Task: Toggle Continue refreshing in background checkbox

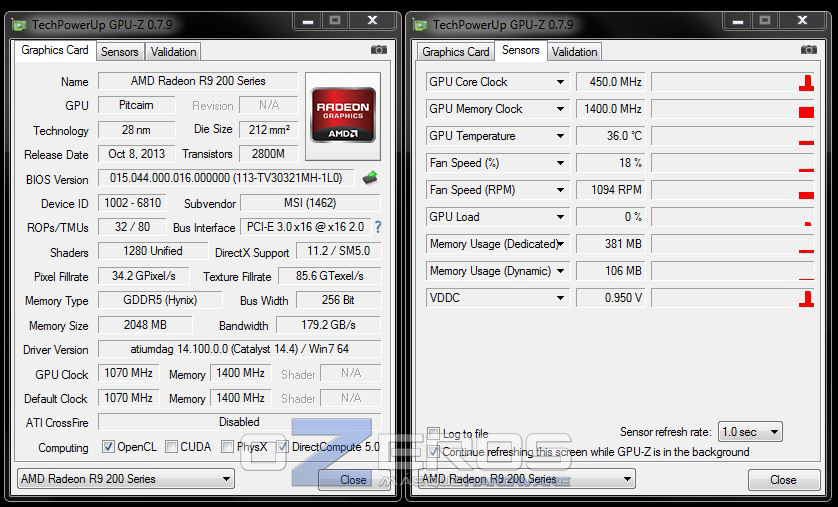Action: click(433, 452)
